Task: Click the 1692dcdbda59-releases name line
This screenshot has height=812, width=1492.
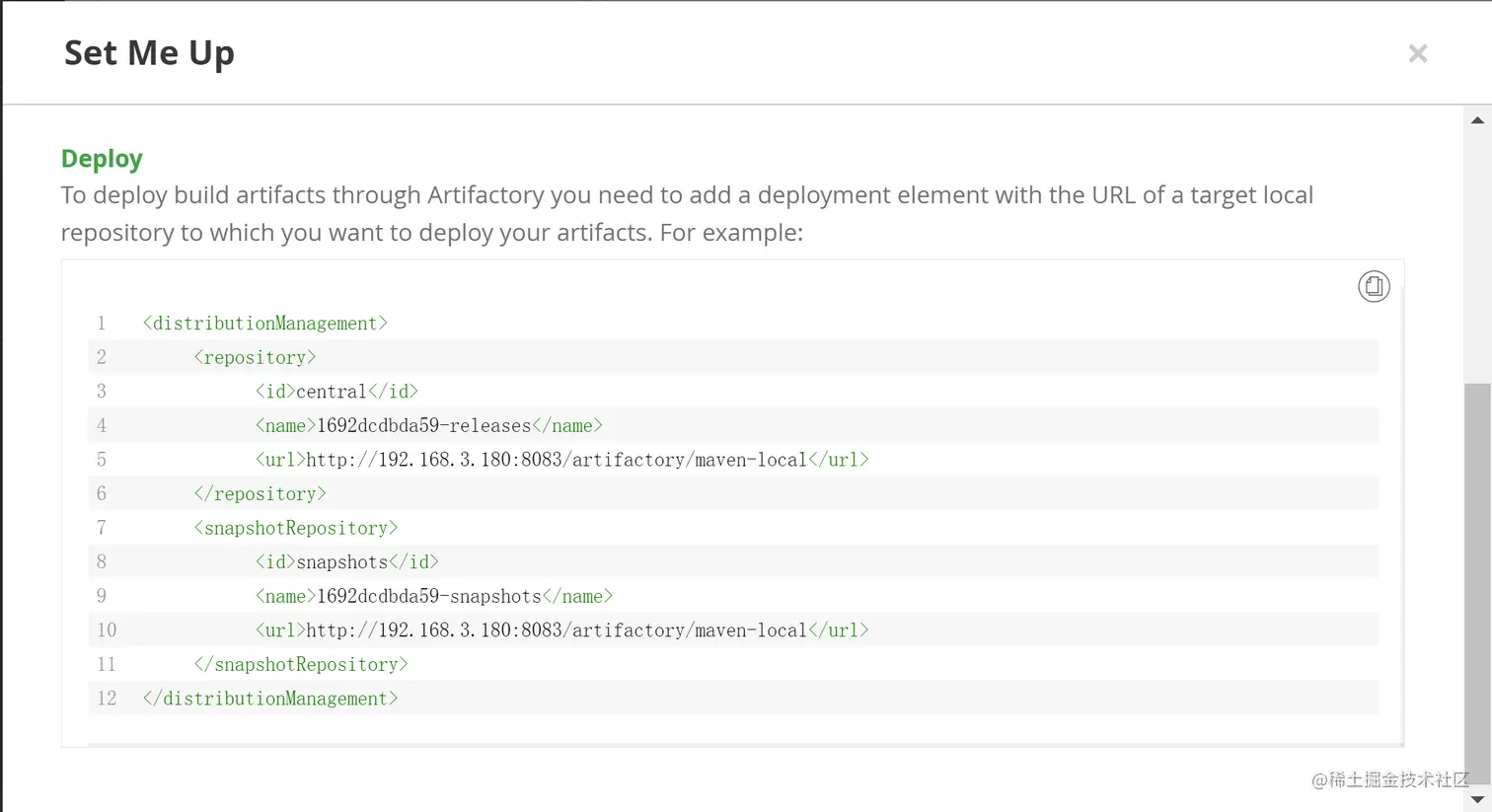Action: pos(428,426)
